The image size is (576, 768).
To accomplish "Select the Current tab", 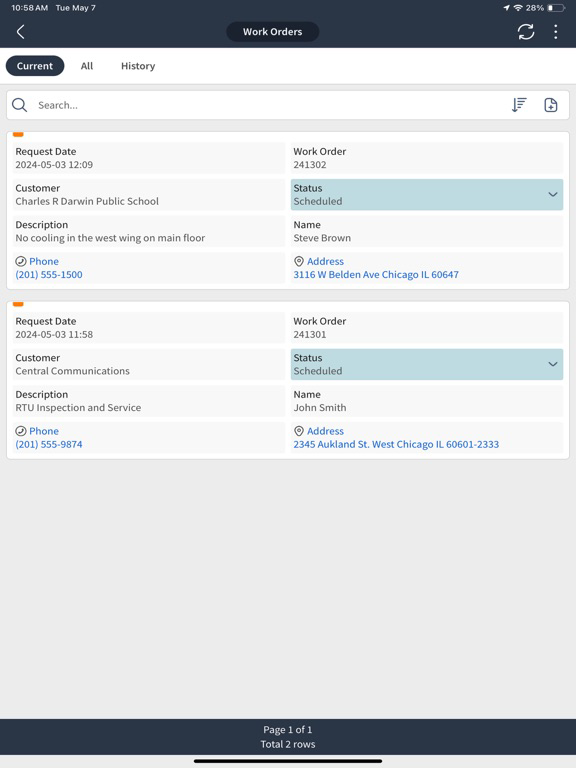I will click(x=35, y=66).
